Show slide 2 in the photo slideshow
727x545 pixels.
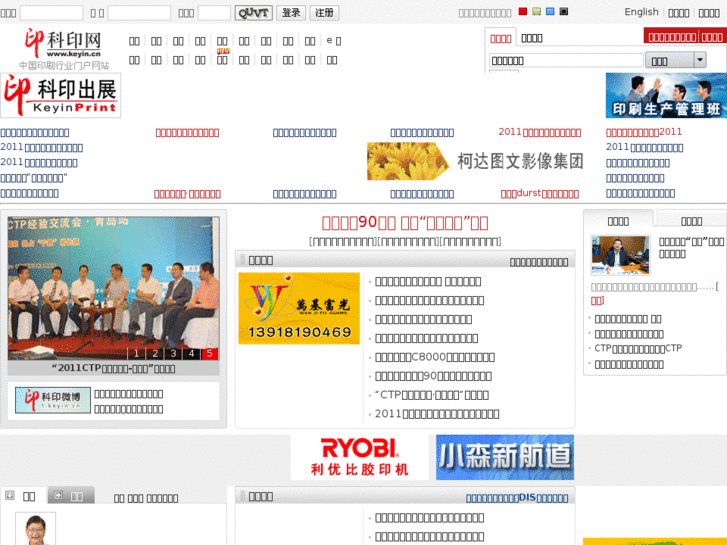155,353
